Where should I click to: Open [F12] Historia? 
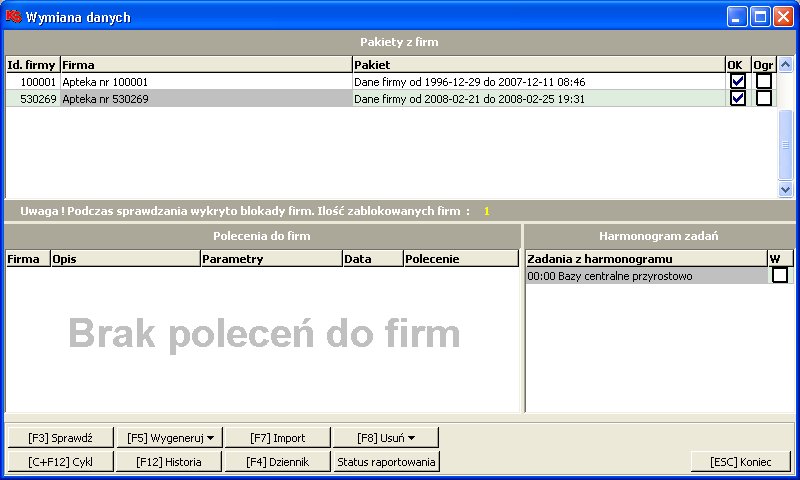168,462
